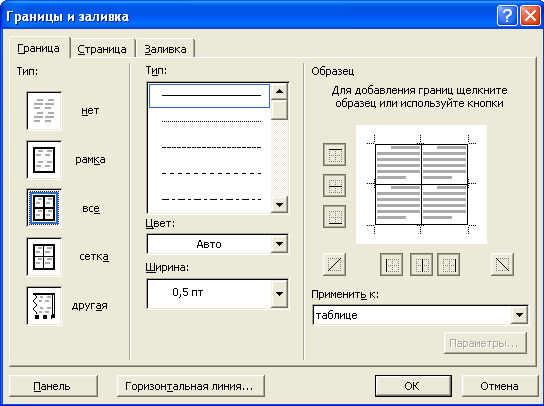Toggle the right border button
Screen dimensions: 544x406
tap(449, 264)
